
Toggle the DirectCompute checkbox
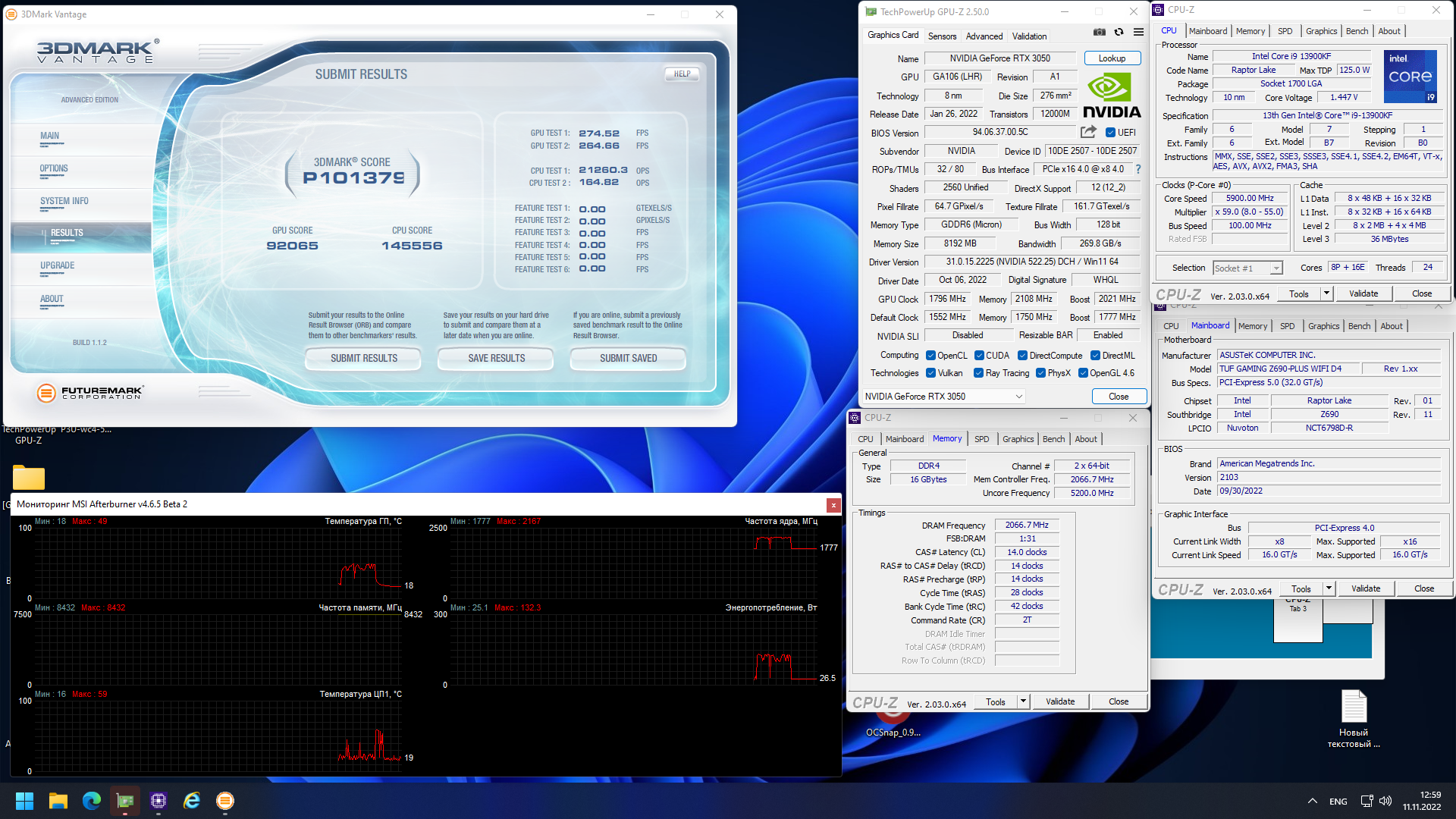click(x=1022, y=356)
